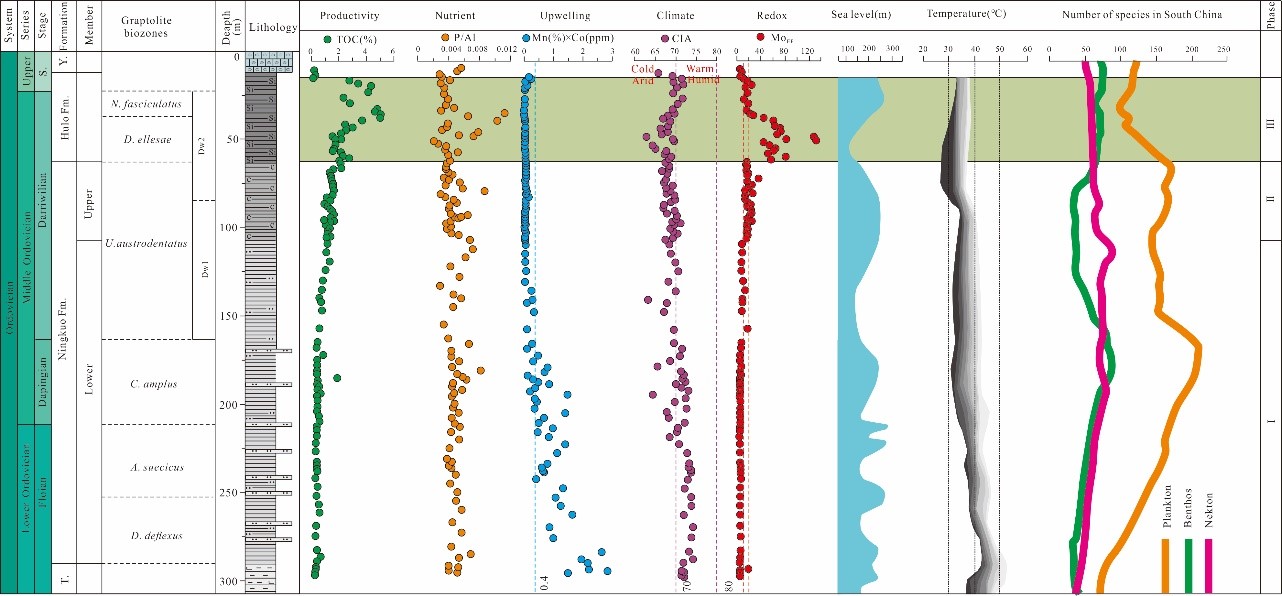
Task: Click the red 'Cold Arid' climate label
Action: [x=643, y=74]
